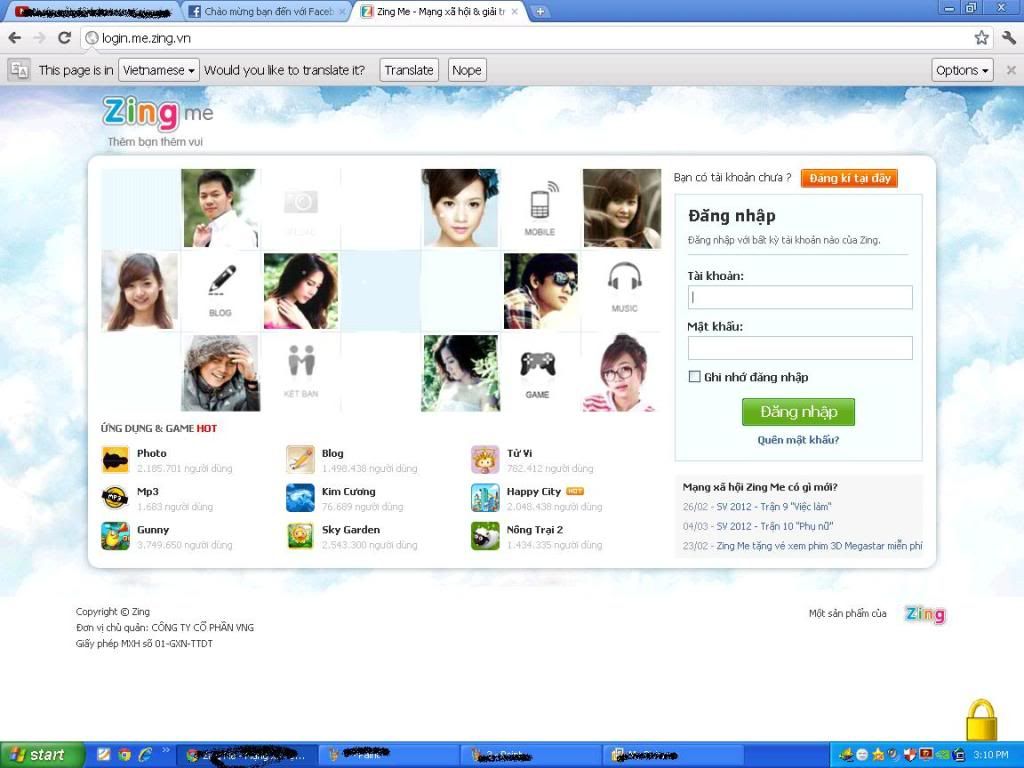Screen dimensions: 1024x768
Task: Dismiss the translate bar with its X
Action: point(1010,70)
